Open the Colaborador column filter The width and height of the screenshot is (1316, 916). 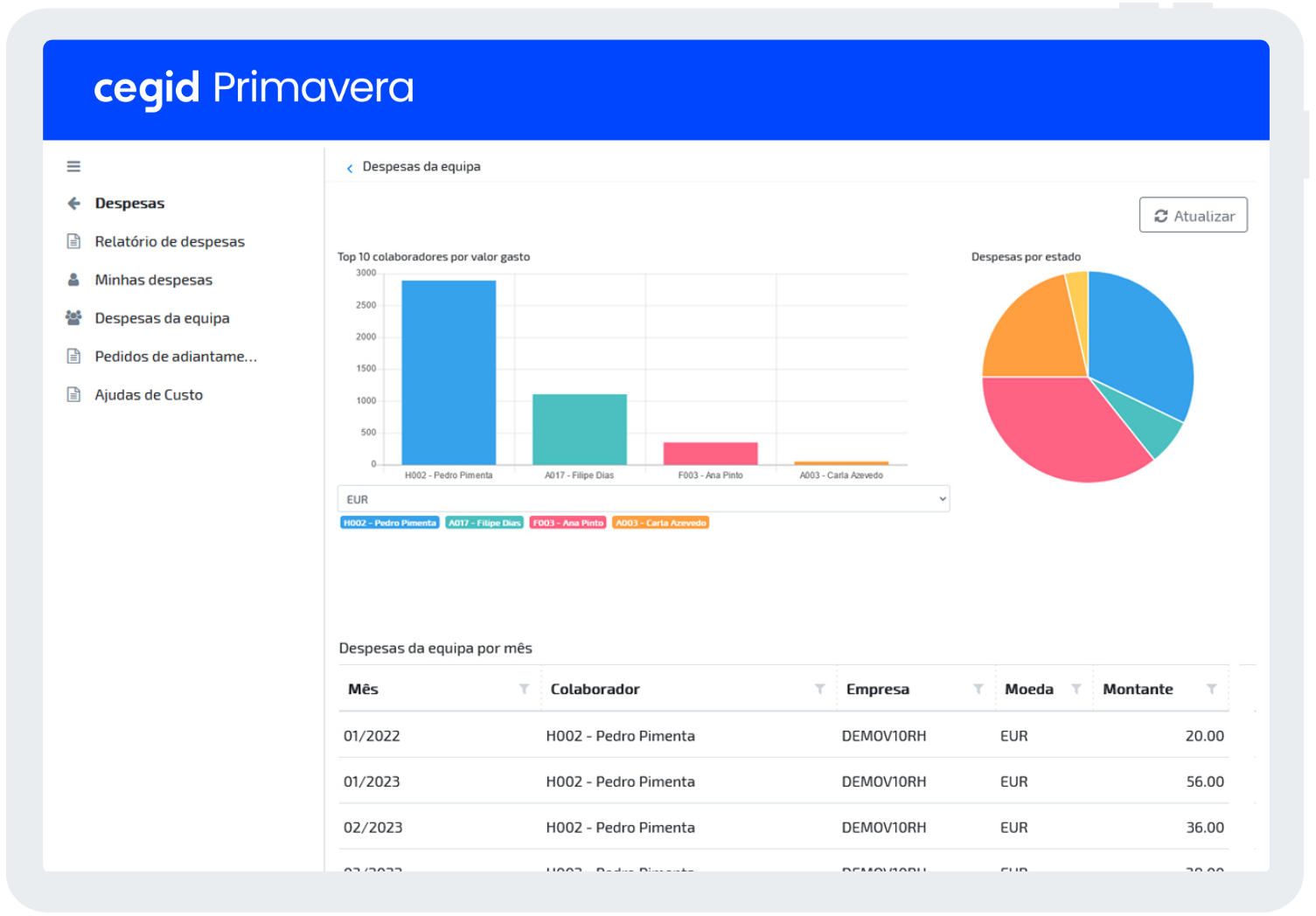[x=819, y=689]
